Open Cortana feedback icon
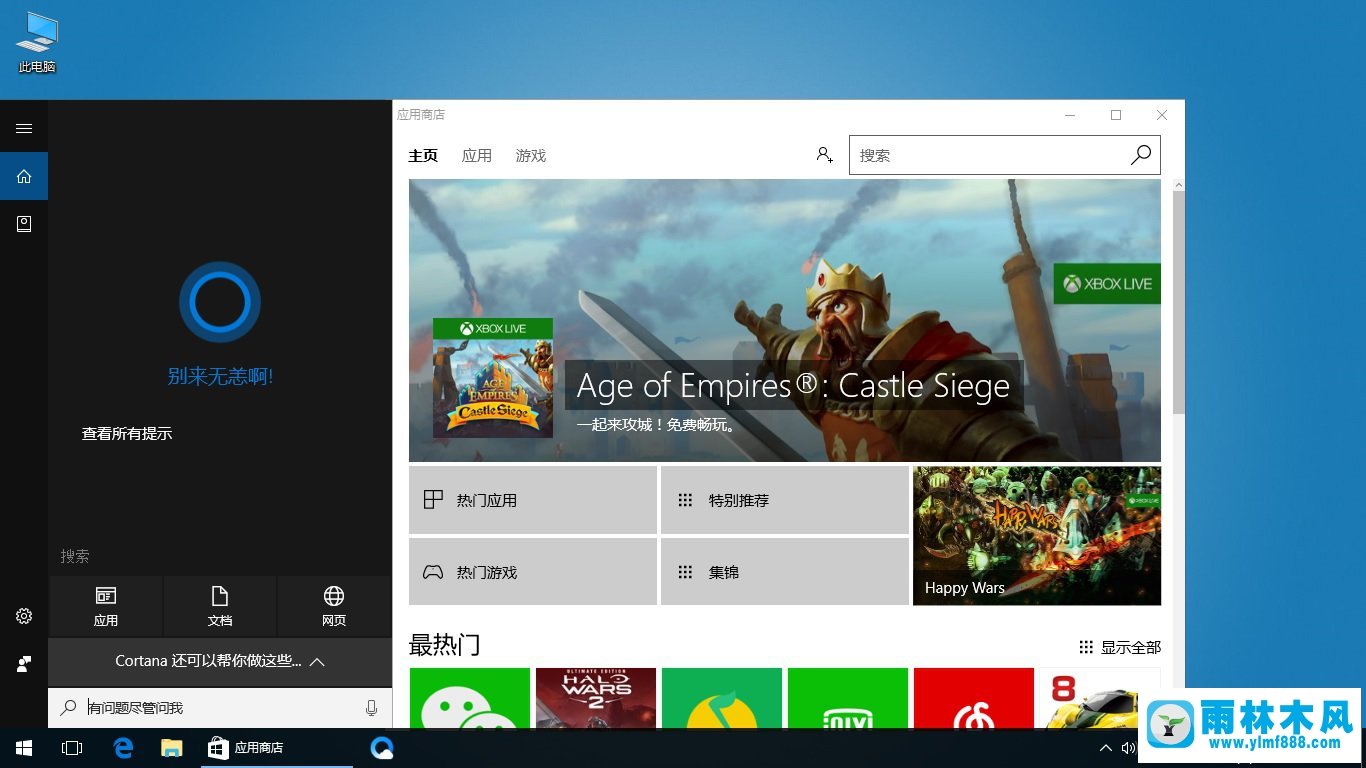Viewport: 1366px width, 768px height. coord(24,664)
